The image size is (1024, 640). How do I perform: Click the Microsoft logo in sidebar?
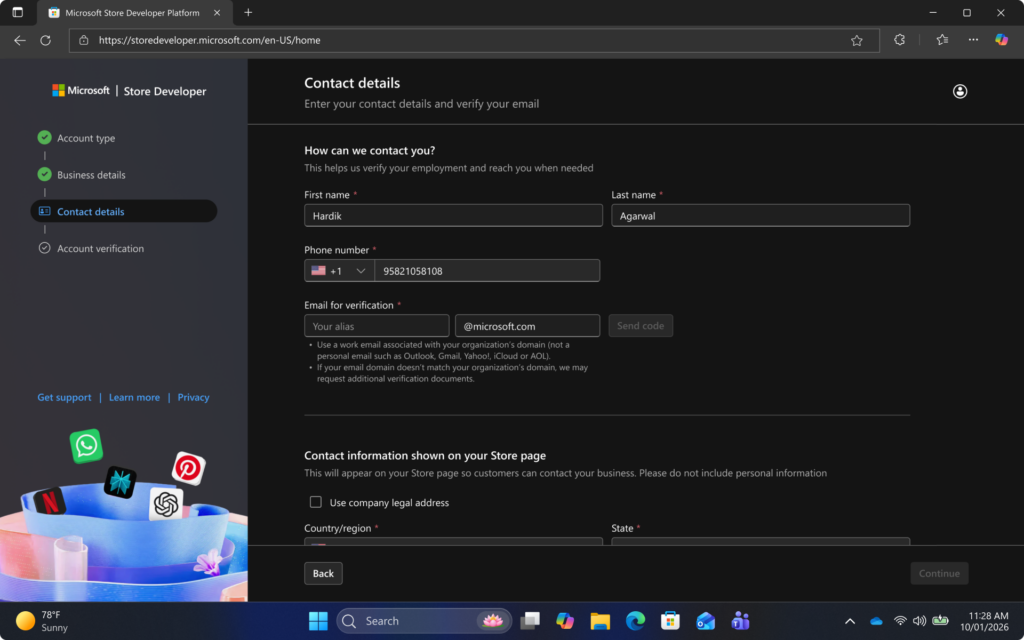[x=81, y=91]
